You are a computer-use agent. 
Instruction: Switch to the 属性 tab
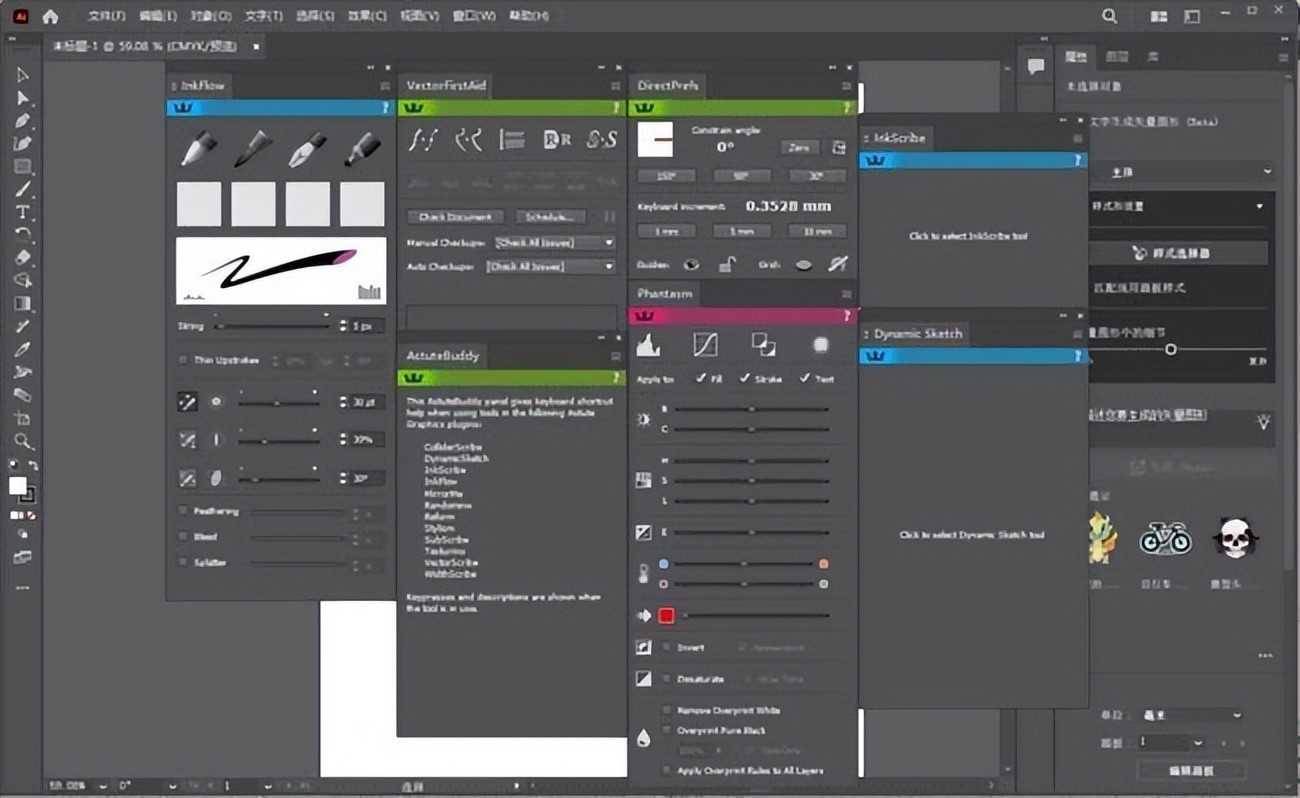pos(1075,57)
